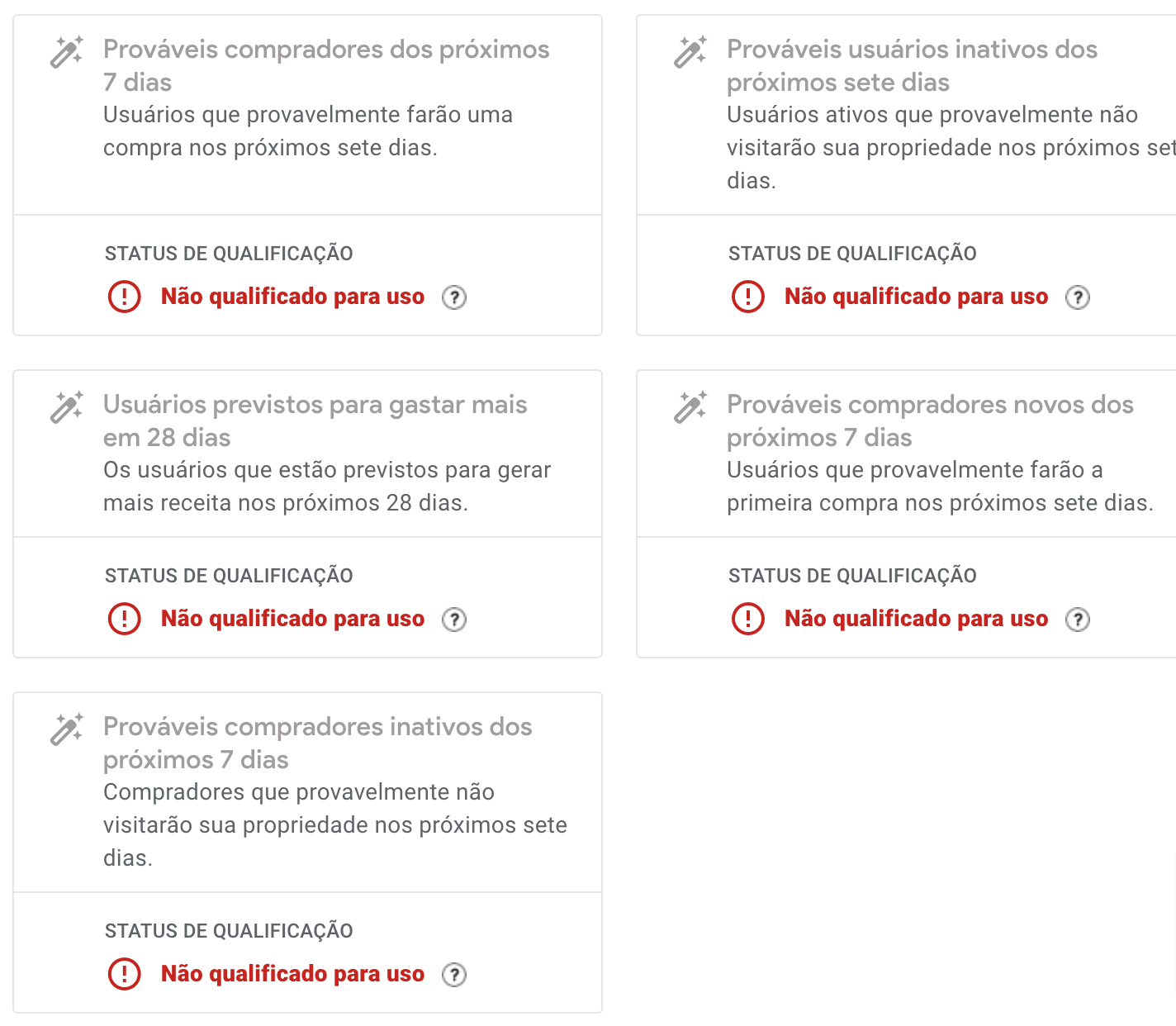Select the wand icon for 'Prováveis compradores novos'

pos(690,406)
